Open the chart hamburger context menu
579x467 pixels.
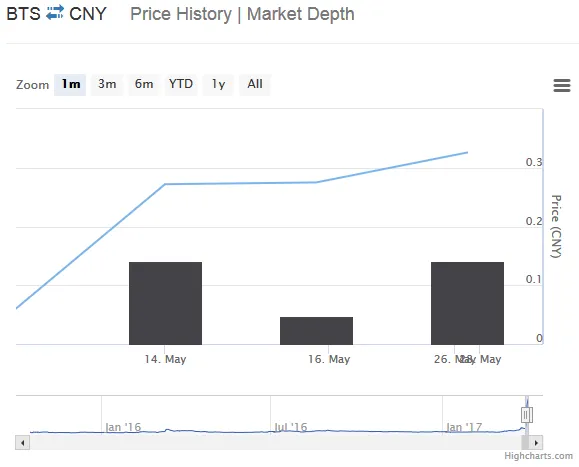(562, 85)
